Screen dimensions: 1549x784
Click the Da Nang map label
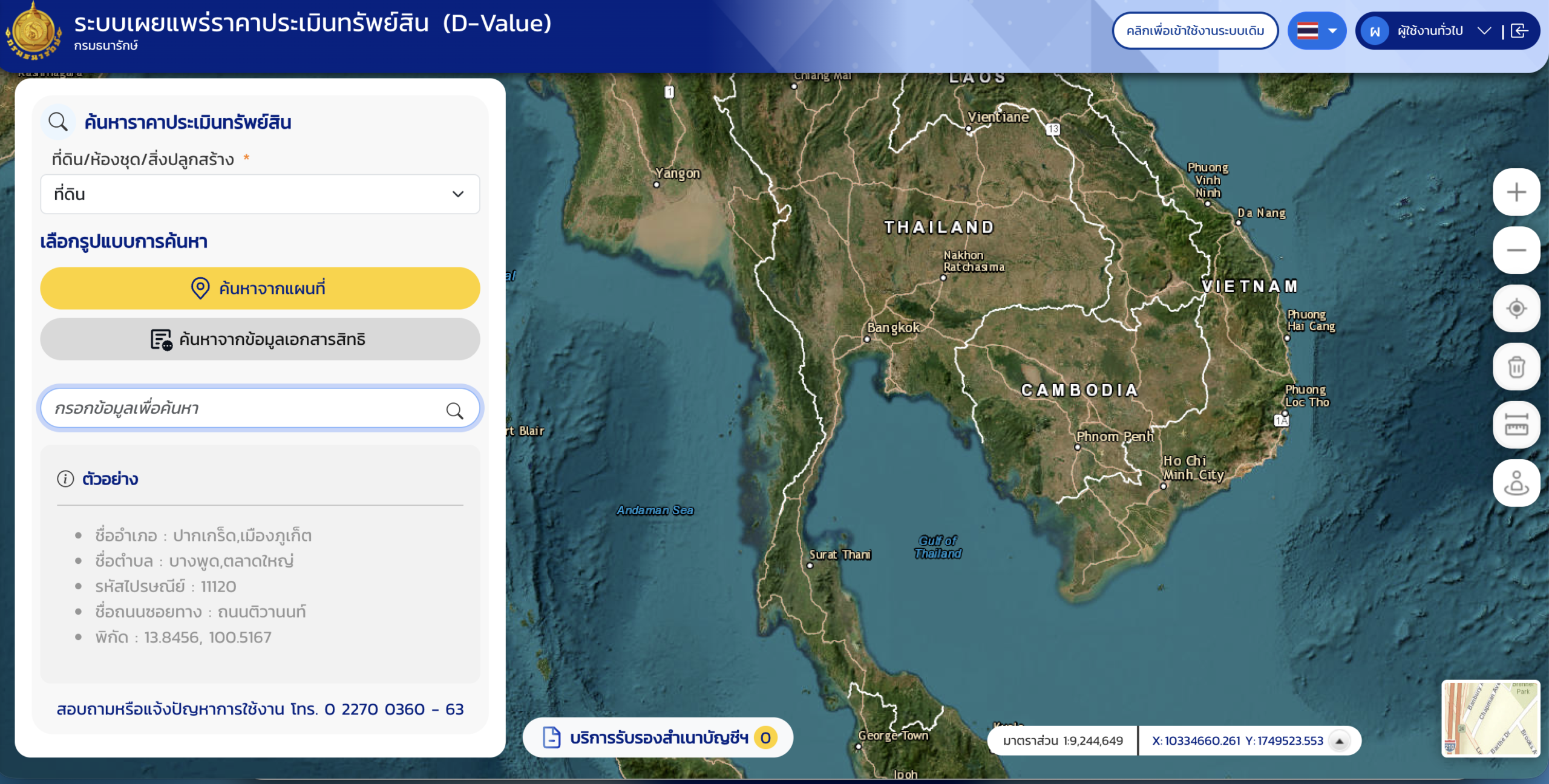(1262, 213)
